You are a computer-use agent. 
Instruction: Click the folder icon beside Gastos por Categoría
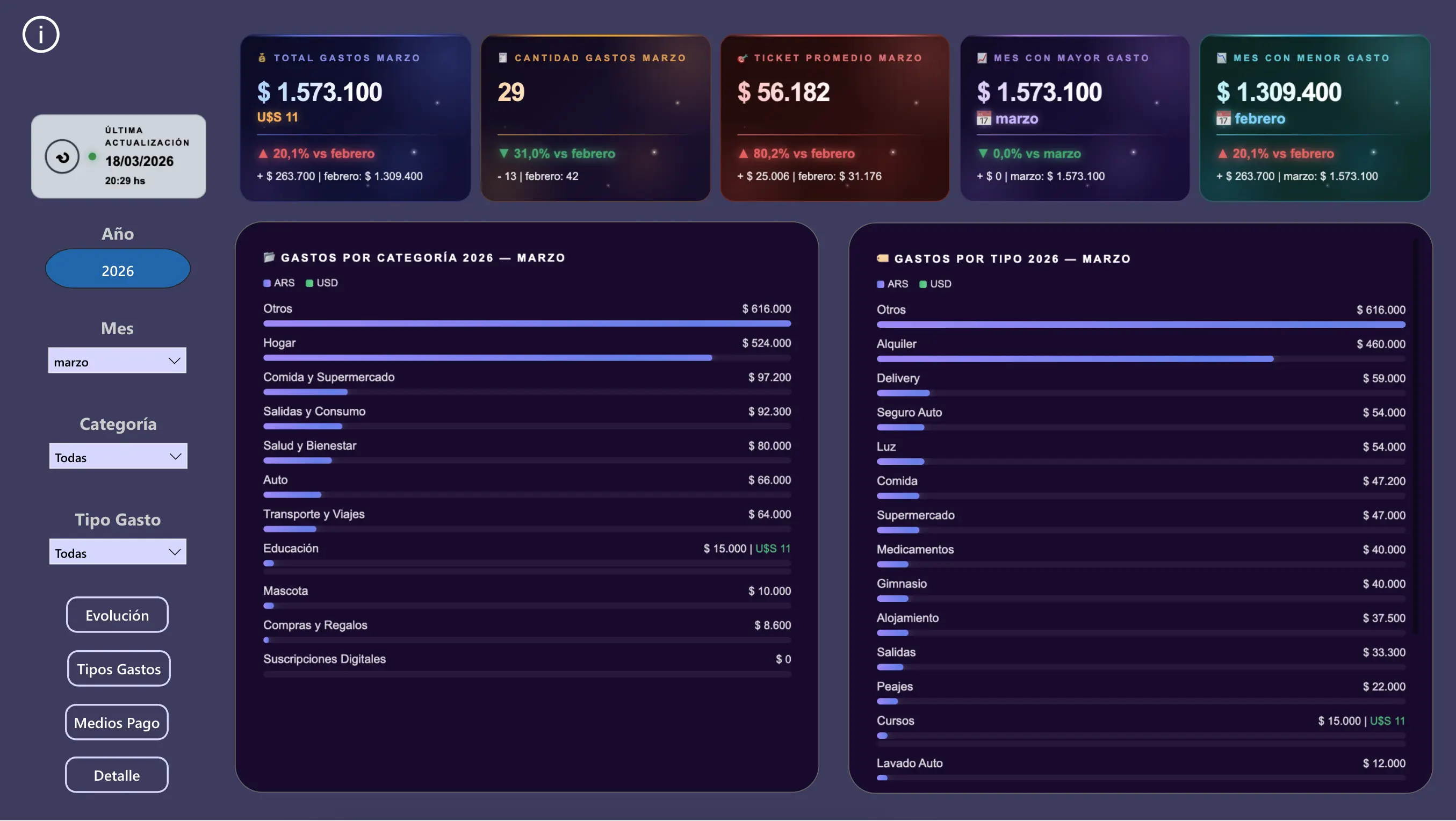click(x=269, y=258)
